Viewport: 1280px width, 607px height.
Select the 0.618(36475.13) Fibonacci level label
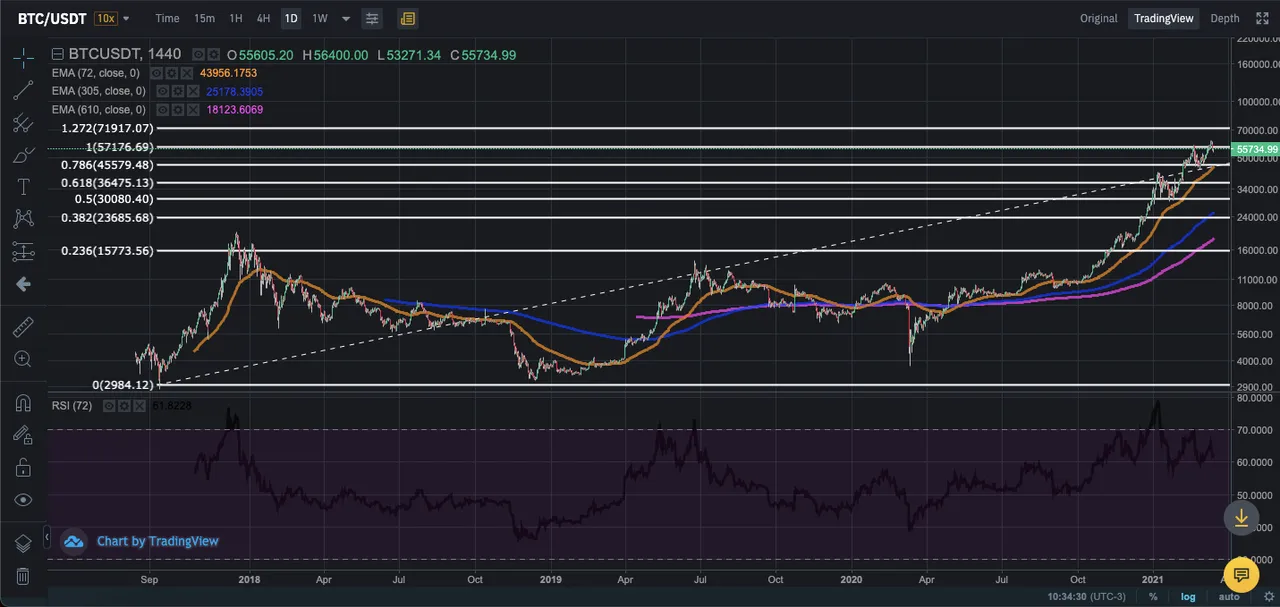(107, 183)
